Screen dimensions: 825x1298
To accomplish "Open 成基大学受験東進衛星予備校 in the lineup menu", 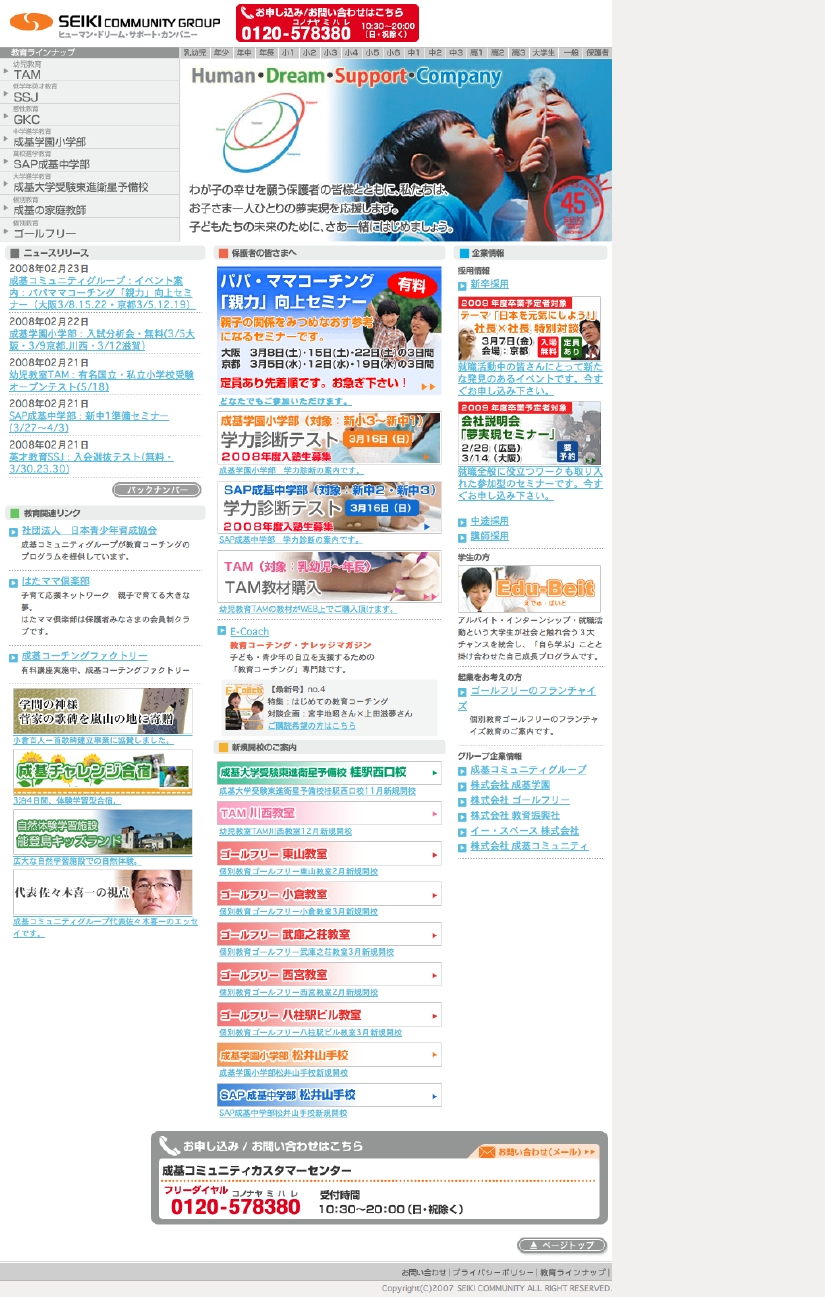I will [x=90, y=184].
